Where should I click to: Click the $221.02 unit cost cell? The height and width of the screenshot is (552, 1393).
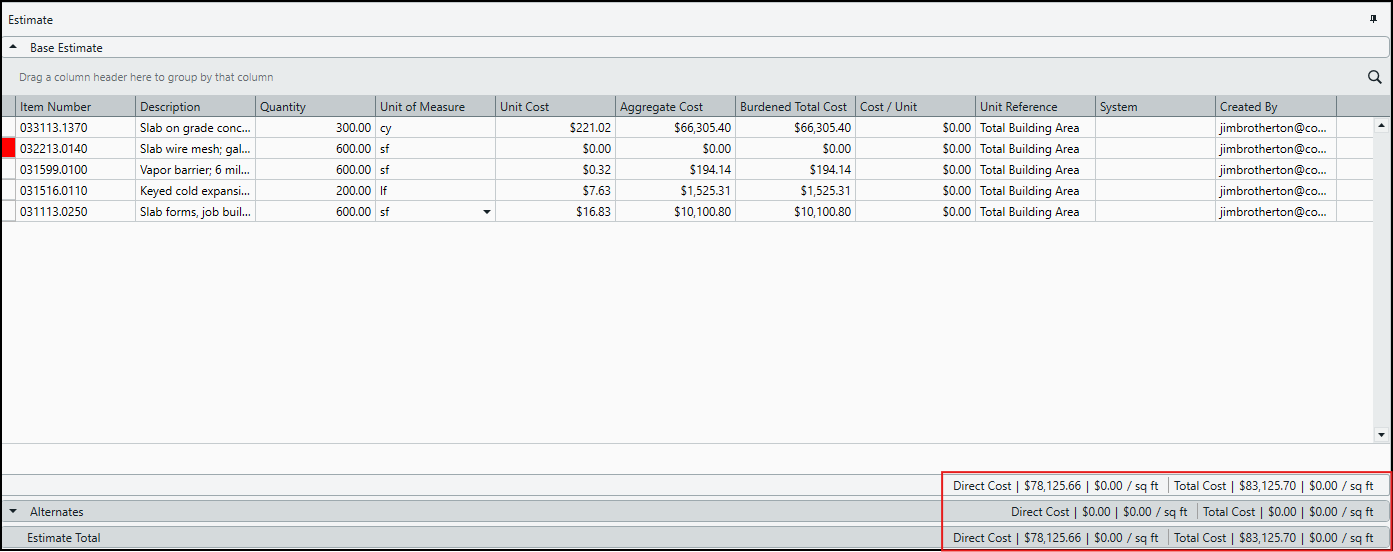point(555,128)
